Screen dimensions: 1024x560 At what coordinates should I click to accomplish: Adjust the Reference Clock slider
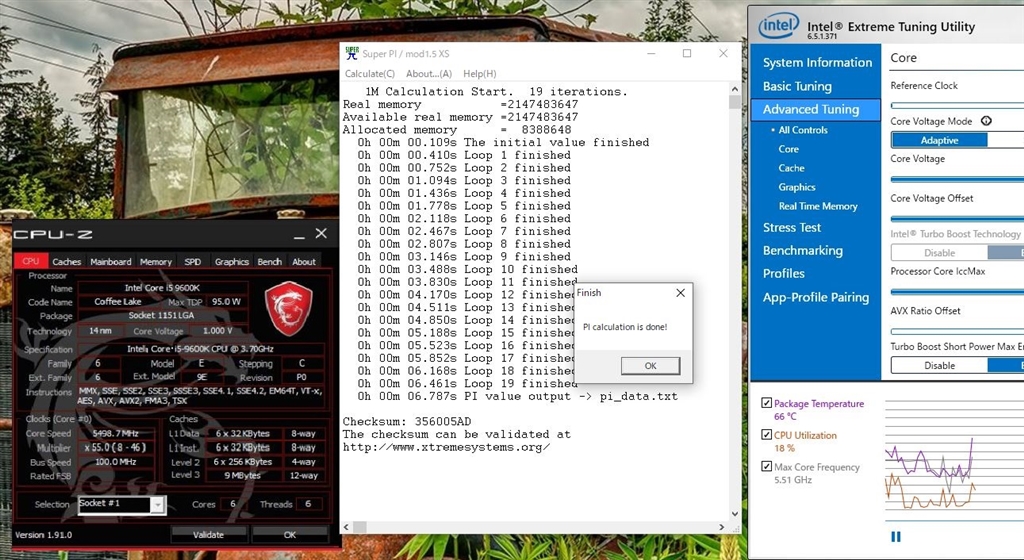pyautogui.click(x=957, y=104)
